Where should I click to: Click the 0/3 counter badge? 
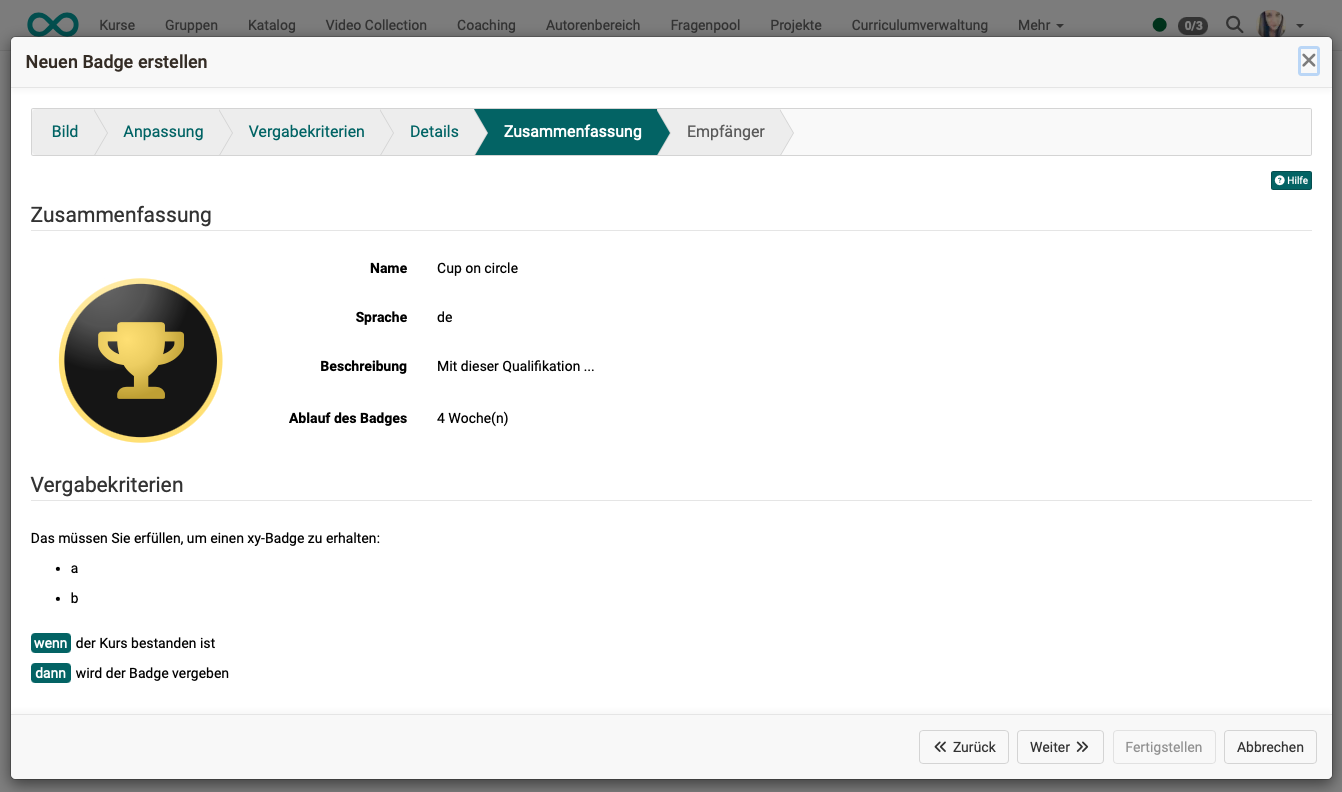[x=1193, y=25]
